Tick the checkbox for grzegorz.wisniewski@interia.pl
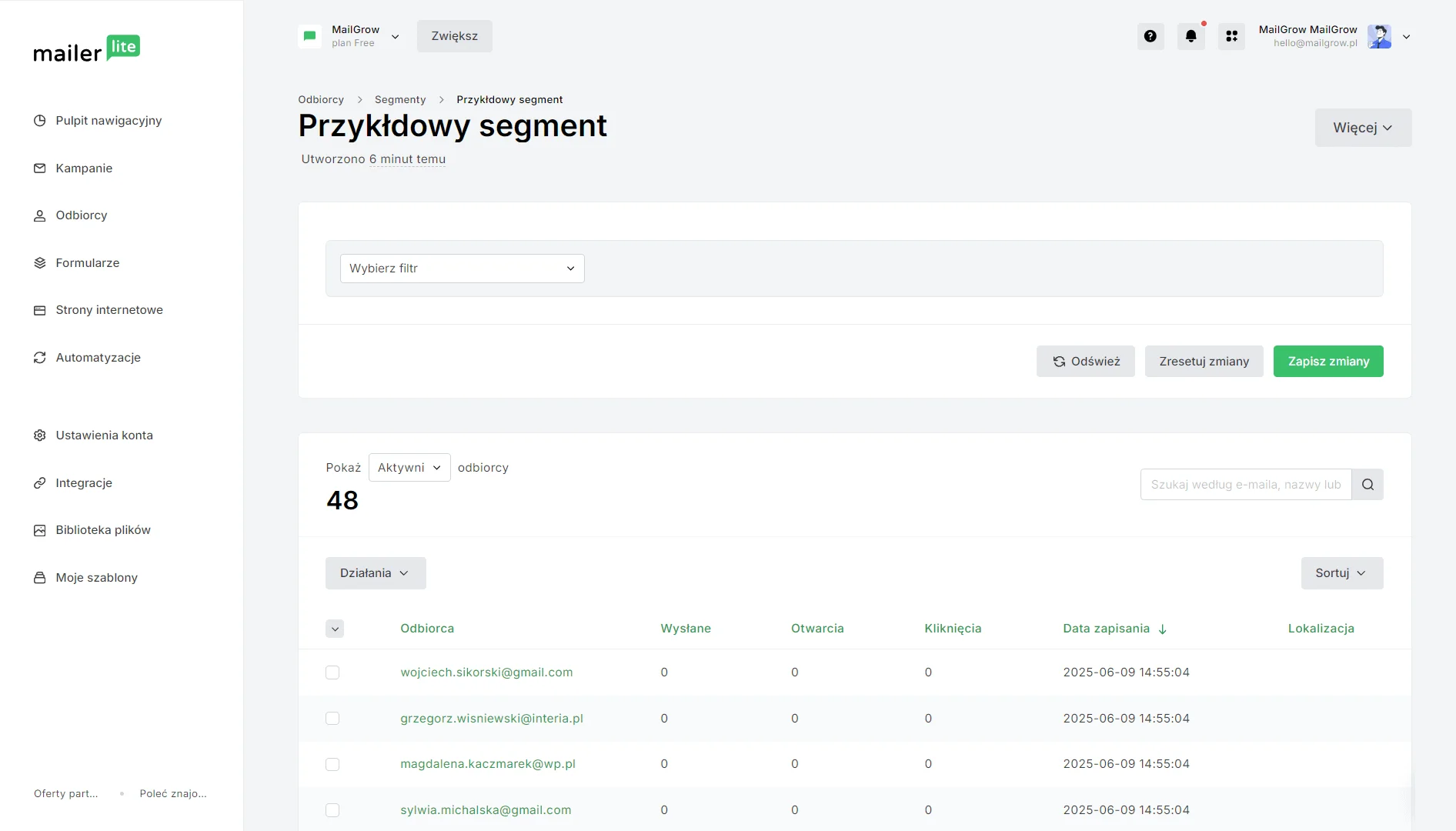The height and width of the screenshot is (831, 1456). (x=332, y=719)
